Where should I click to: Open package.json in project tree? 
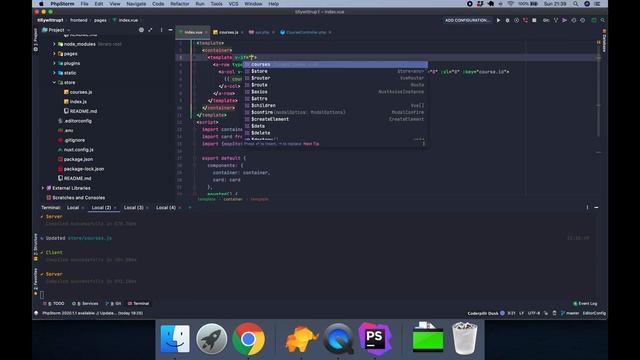pos(78,159)
